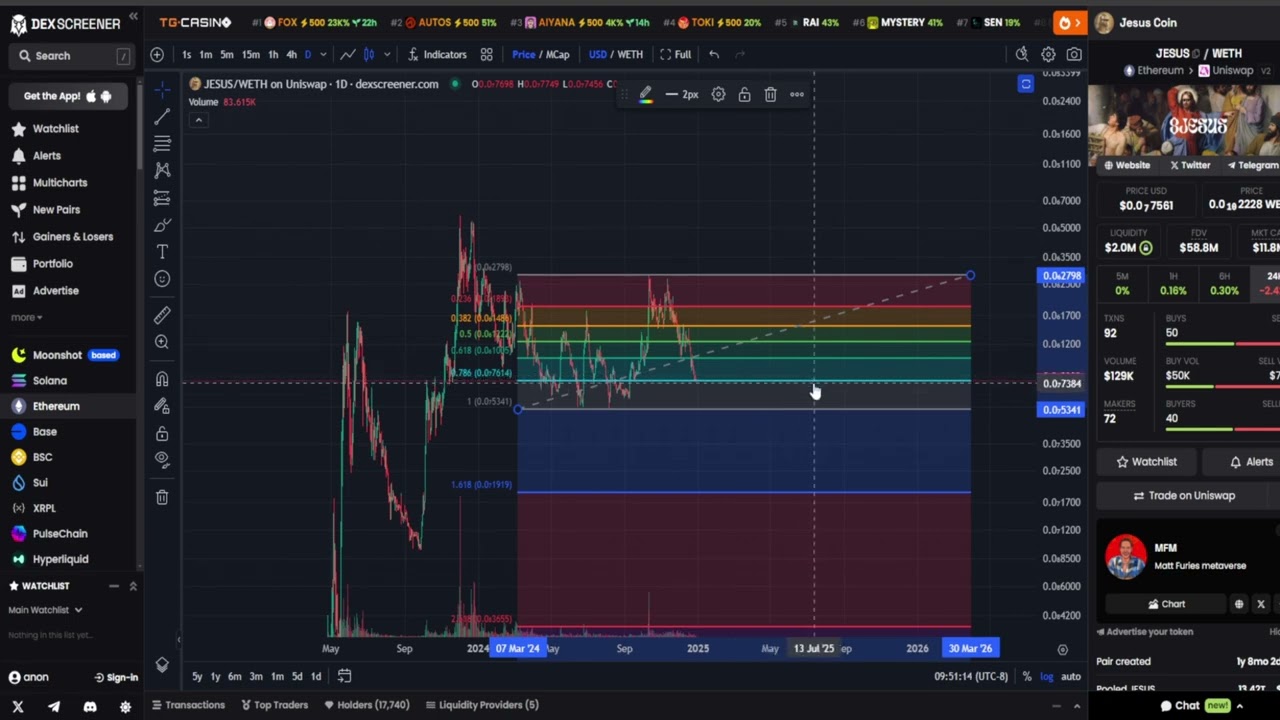
Task: Hide all drawings with eye icon
Action: (x=162, y=460)
